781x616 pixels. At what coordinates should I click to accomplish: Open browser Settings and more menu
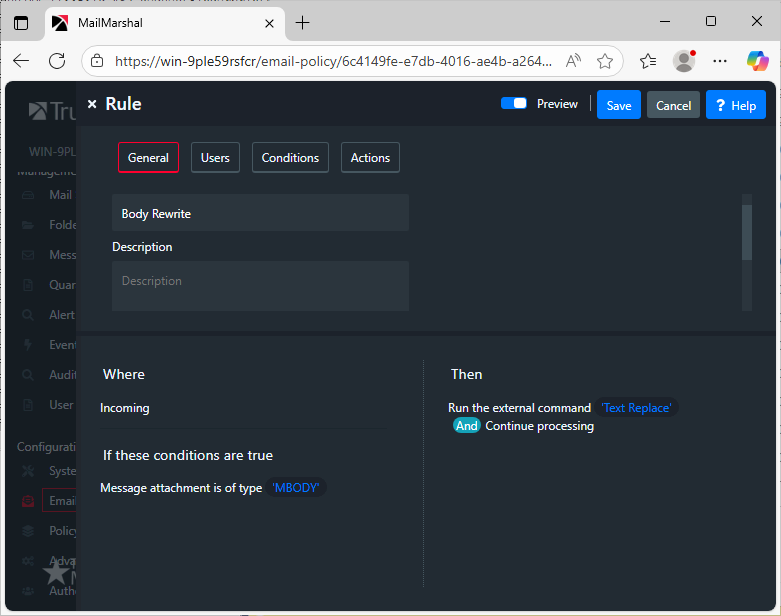click(720, 61)
